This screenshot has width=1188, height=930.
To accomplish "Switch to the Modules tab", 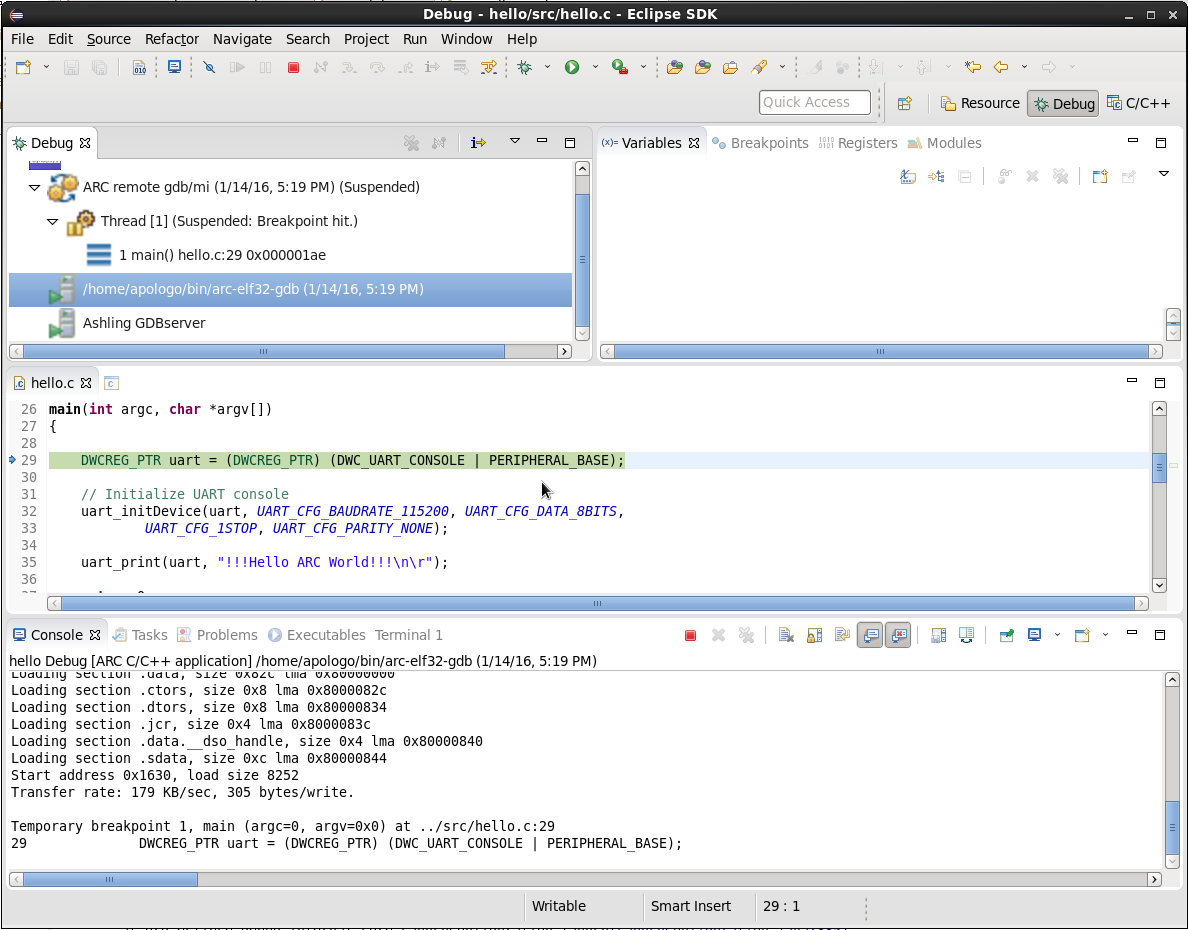I will (944, 143).
